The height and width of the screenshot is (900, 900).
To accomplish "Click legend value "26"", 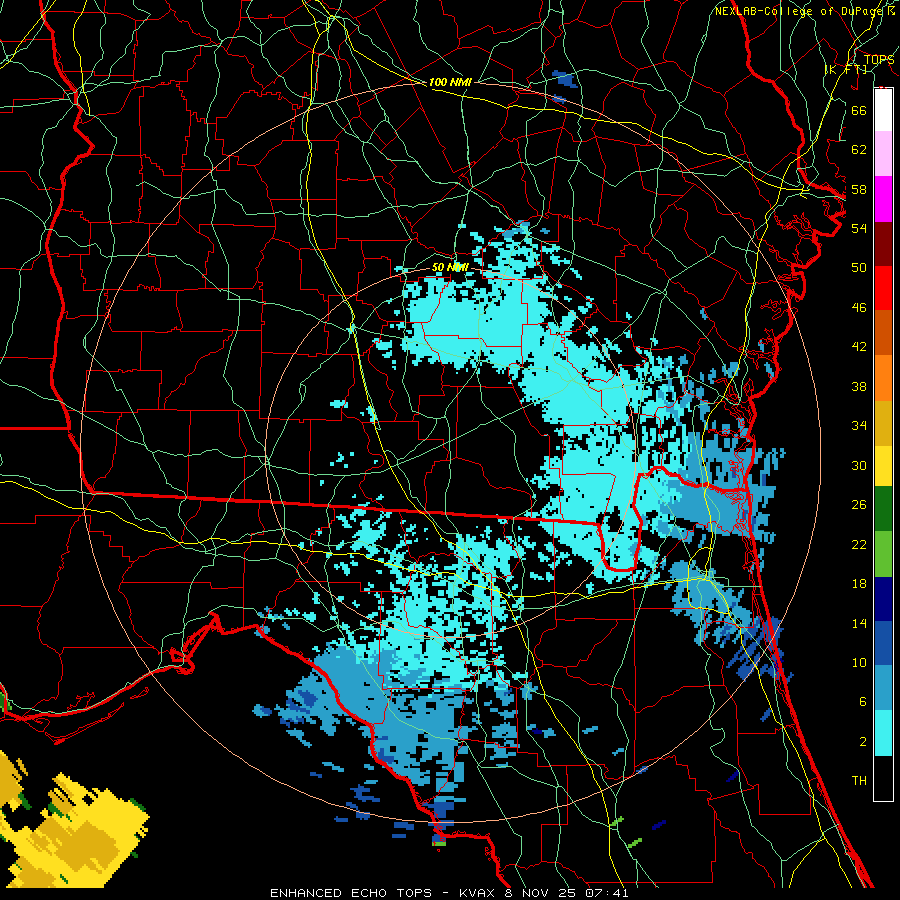I will click(859, 505).
